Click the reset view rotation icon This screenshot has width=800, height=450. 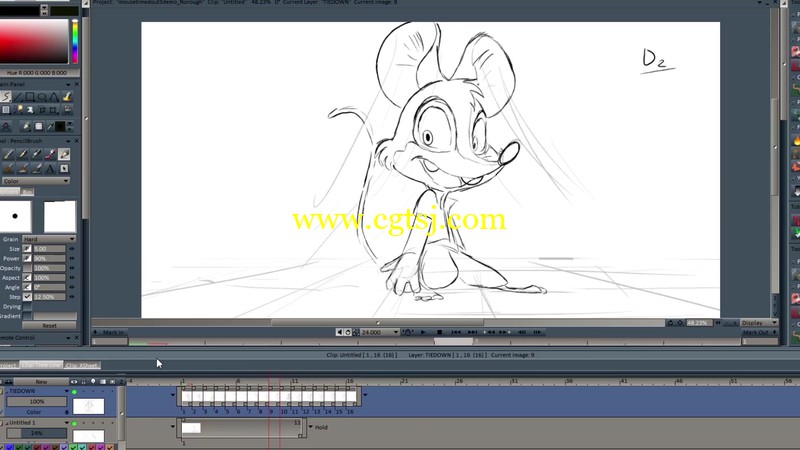[670, 323]
